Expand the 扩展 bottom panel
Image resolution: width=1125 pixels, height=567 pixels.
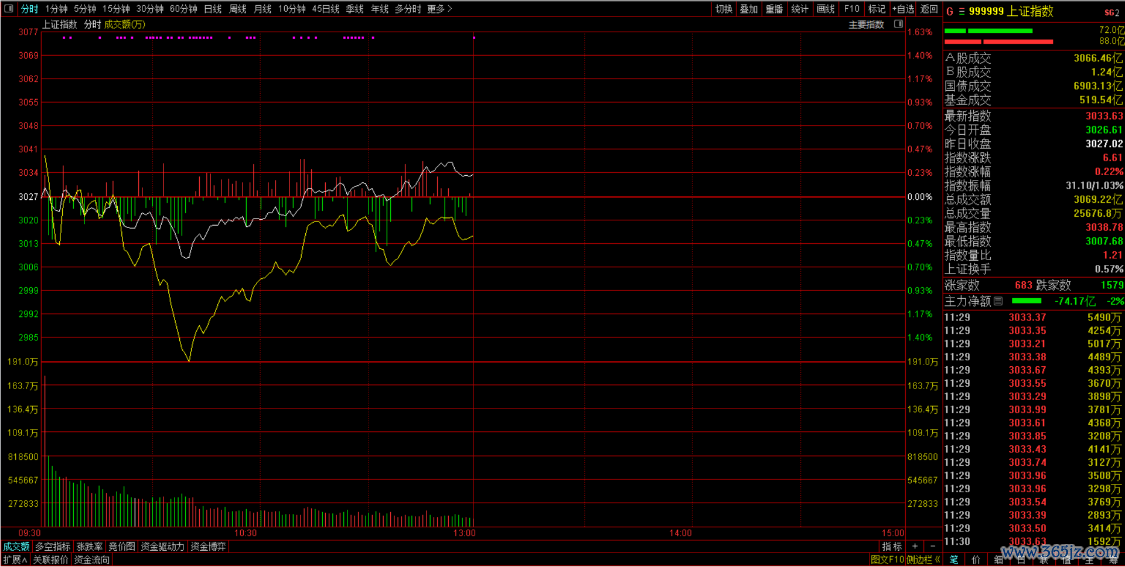coord(15,560)
